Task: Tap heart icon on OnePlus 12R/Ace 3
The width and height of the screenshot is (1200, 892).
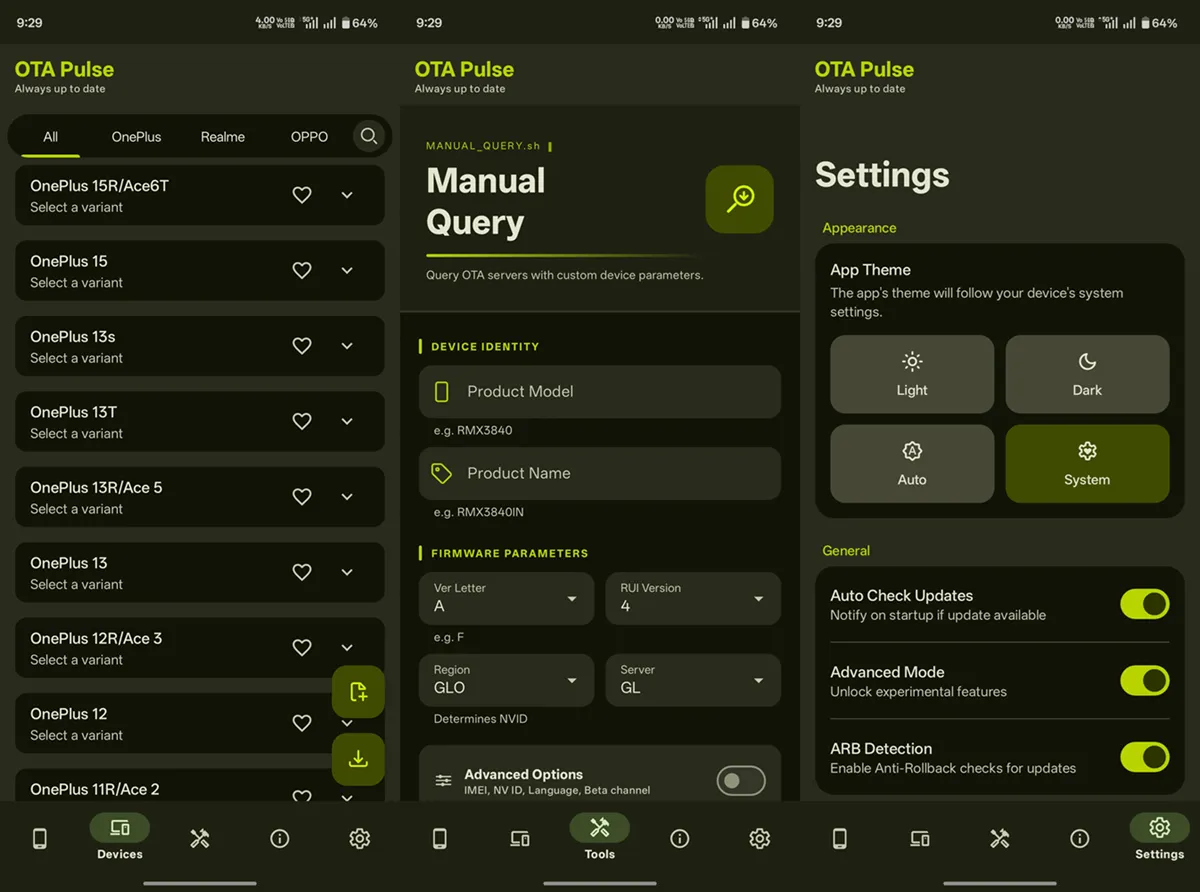Action: [x=302, y=648]
